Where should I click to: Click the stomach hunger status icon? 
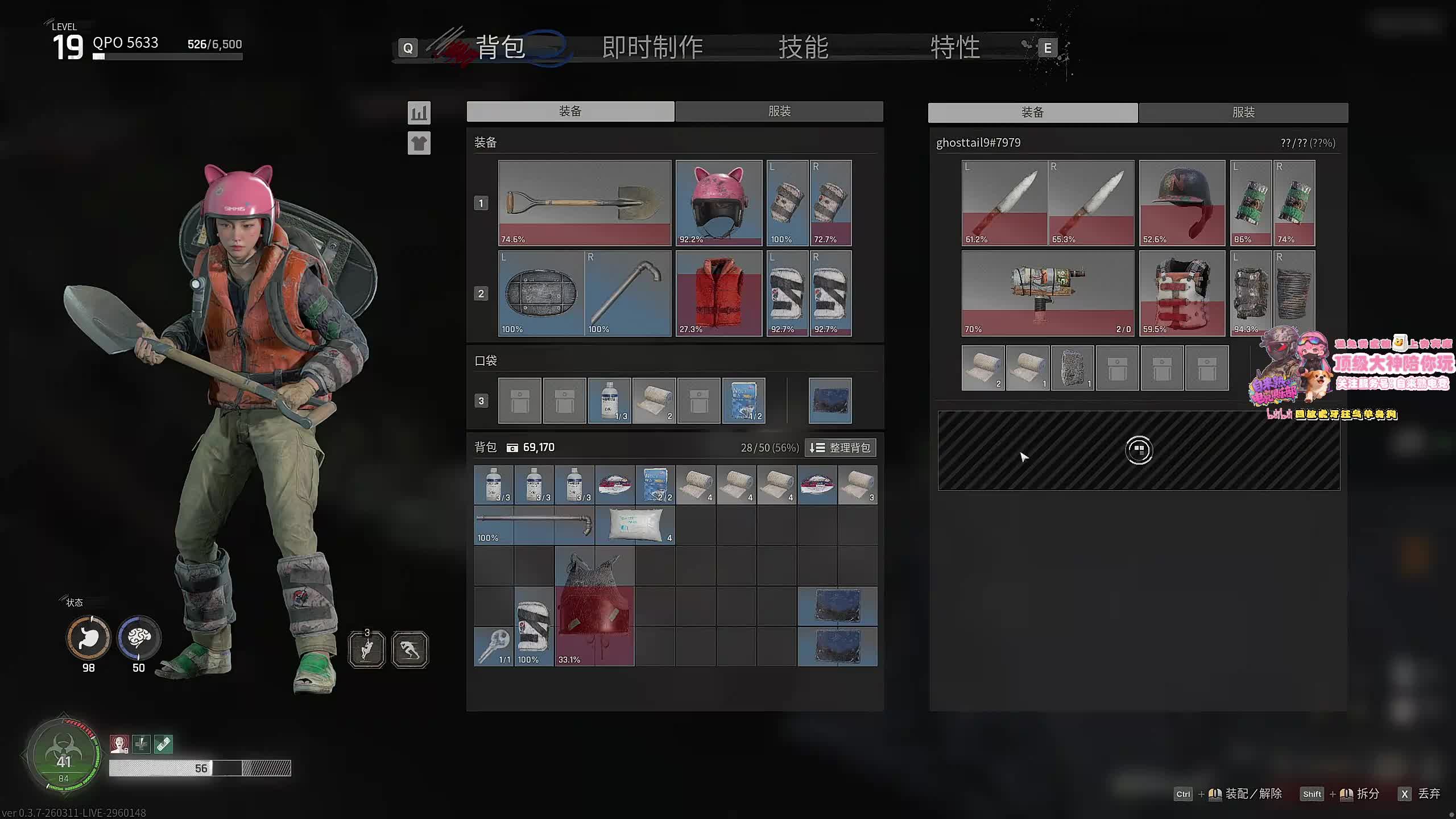click(89, 638)
